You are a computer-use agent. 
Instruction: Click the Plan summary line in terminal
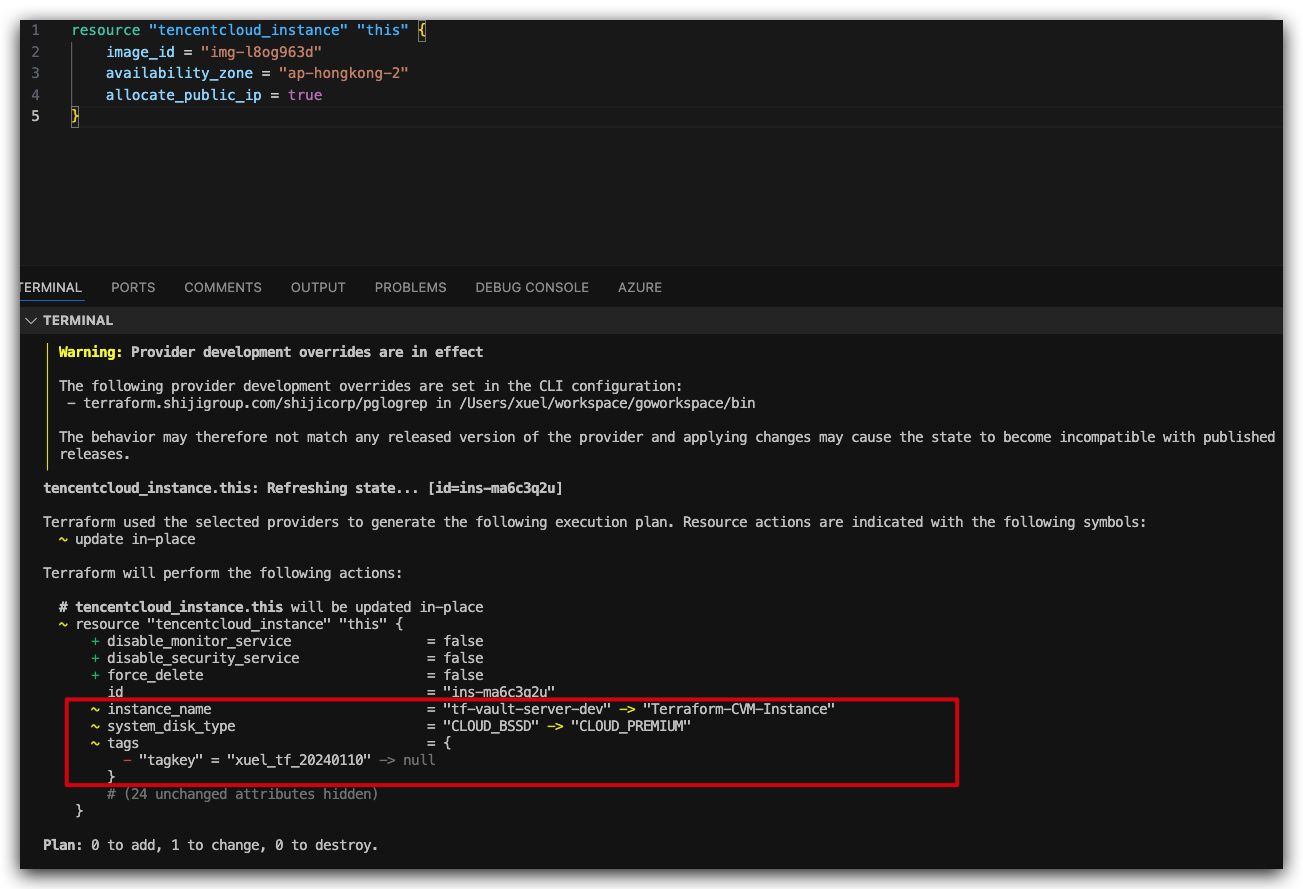[211, 845]
